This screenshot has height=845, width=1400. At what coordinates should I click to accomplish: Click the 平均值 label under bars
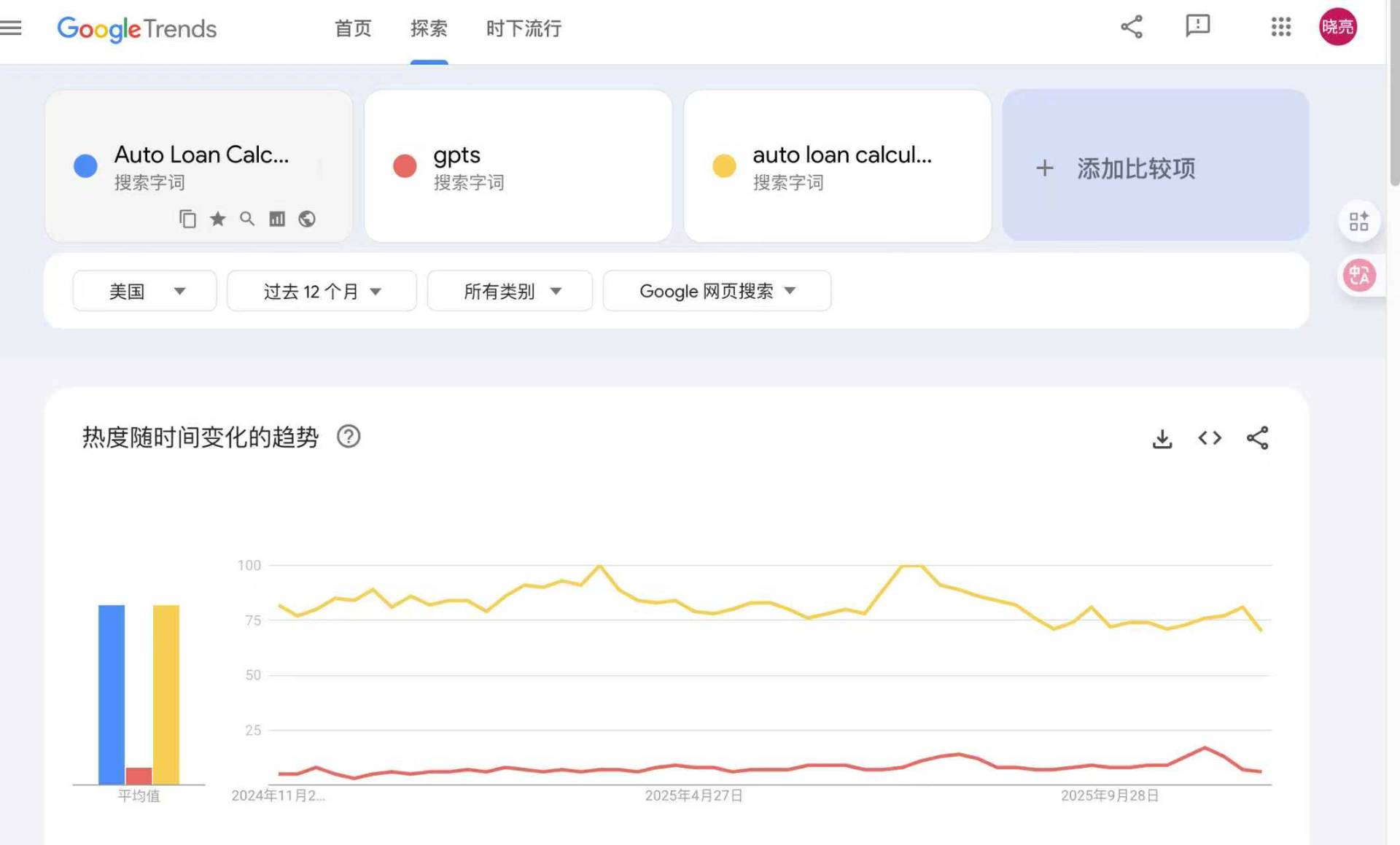pyautogui.click(x=139, y=796)
